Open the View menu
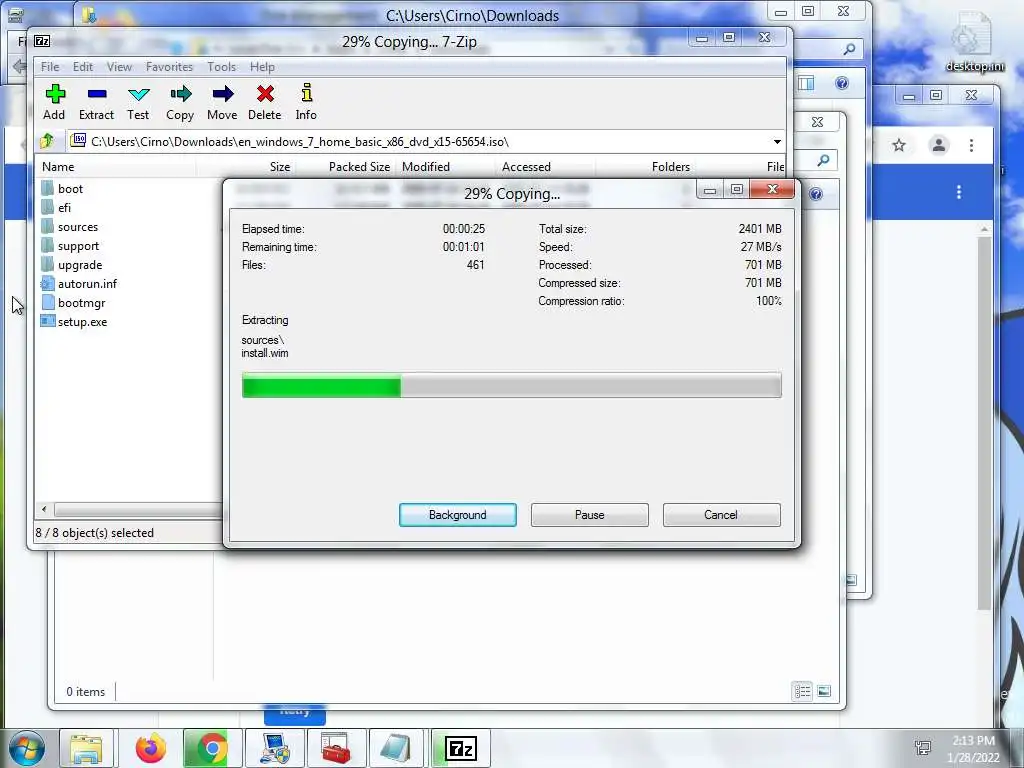1024x768 pixels. tap(120, 67)
